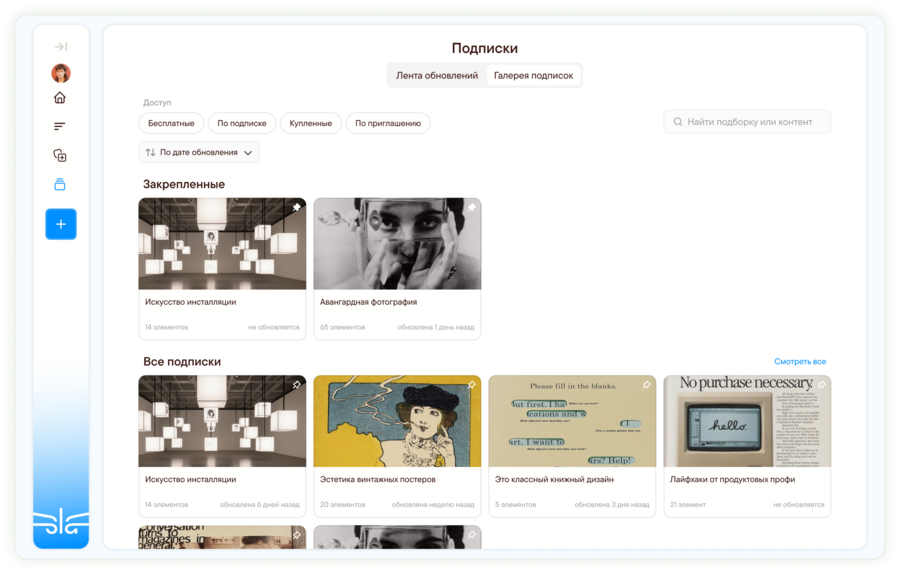Open Авангардная фотография thumbnail in Закрепленные
The image size is (900, 574).
tap(397, 243)
